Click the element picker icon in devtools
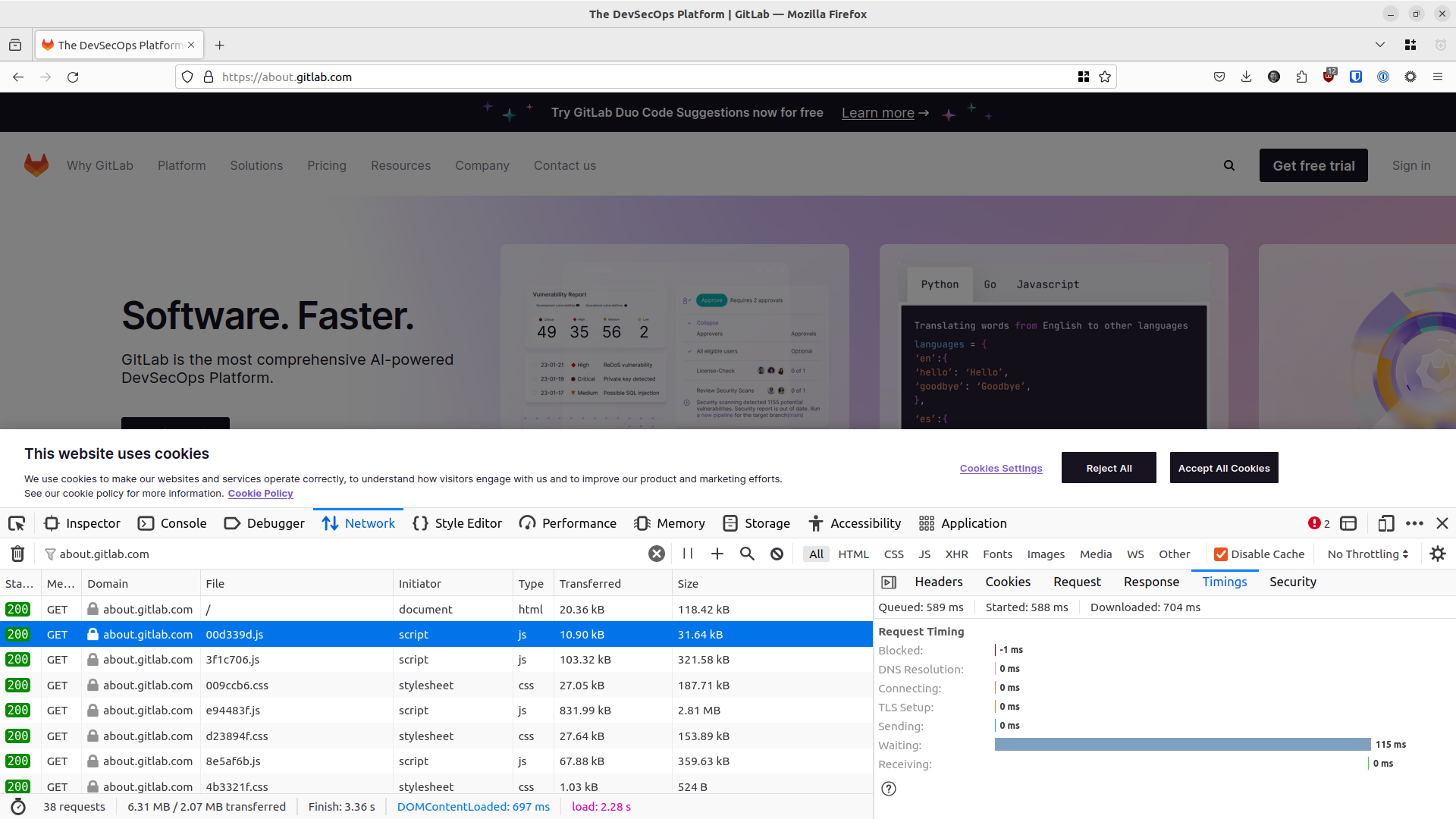The width and height of the screenshot is (1456, 819). pyautogui.click(x=17, y=523)
